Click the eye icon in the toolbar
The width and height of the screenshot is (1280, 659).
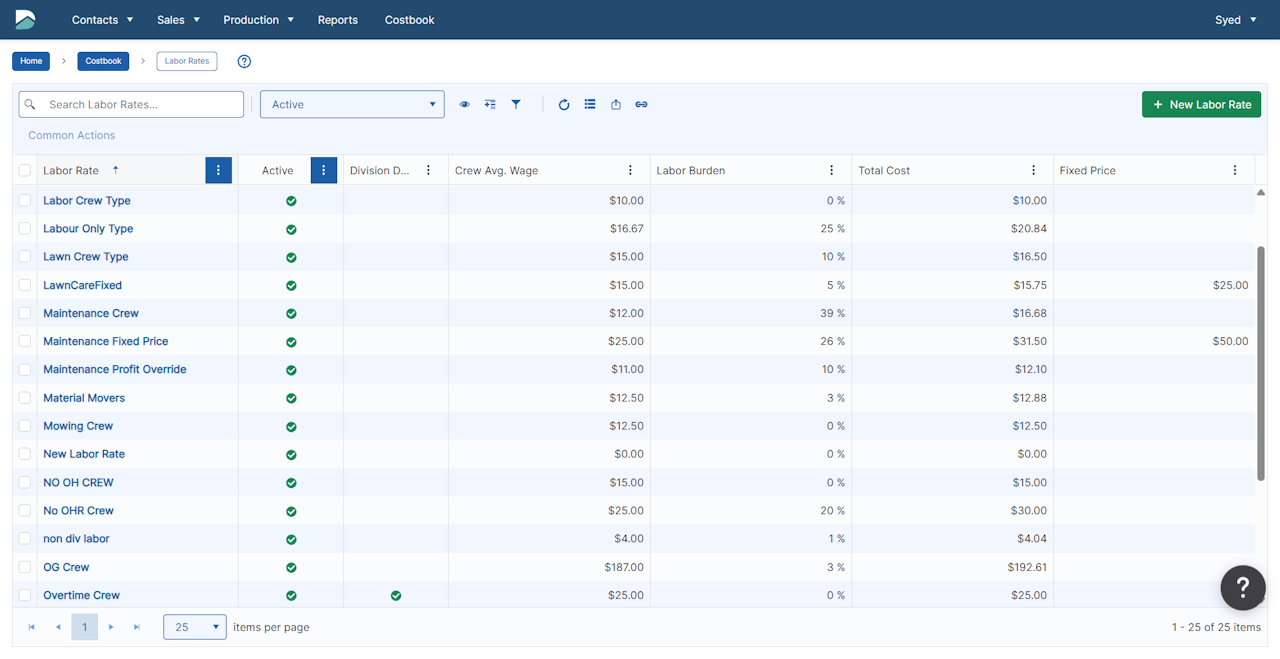point(464,105)
